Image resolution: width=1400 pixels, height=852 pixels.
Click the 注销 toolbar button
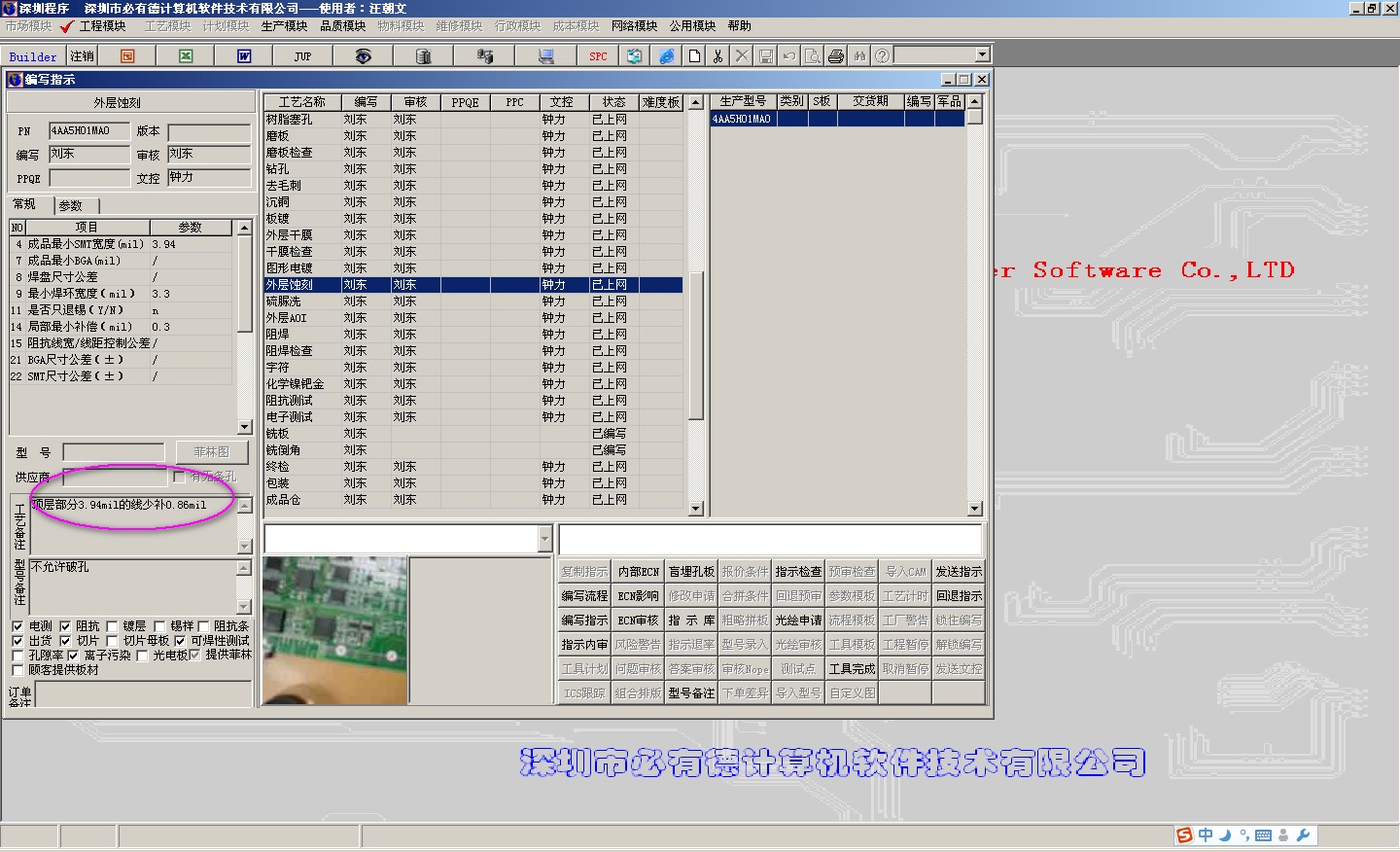click(82, 56)
